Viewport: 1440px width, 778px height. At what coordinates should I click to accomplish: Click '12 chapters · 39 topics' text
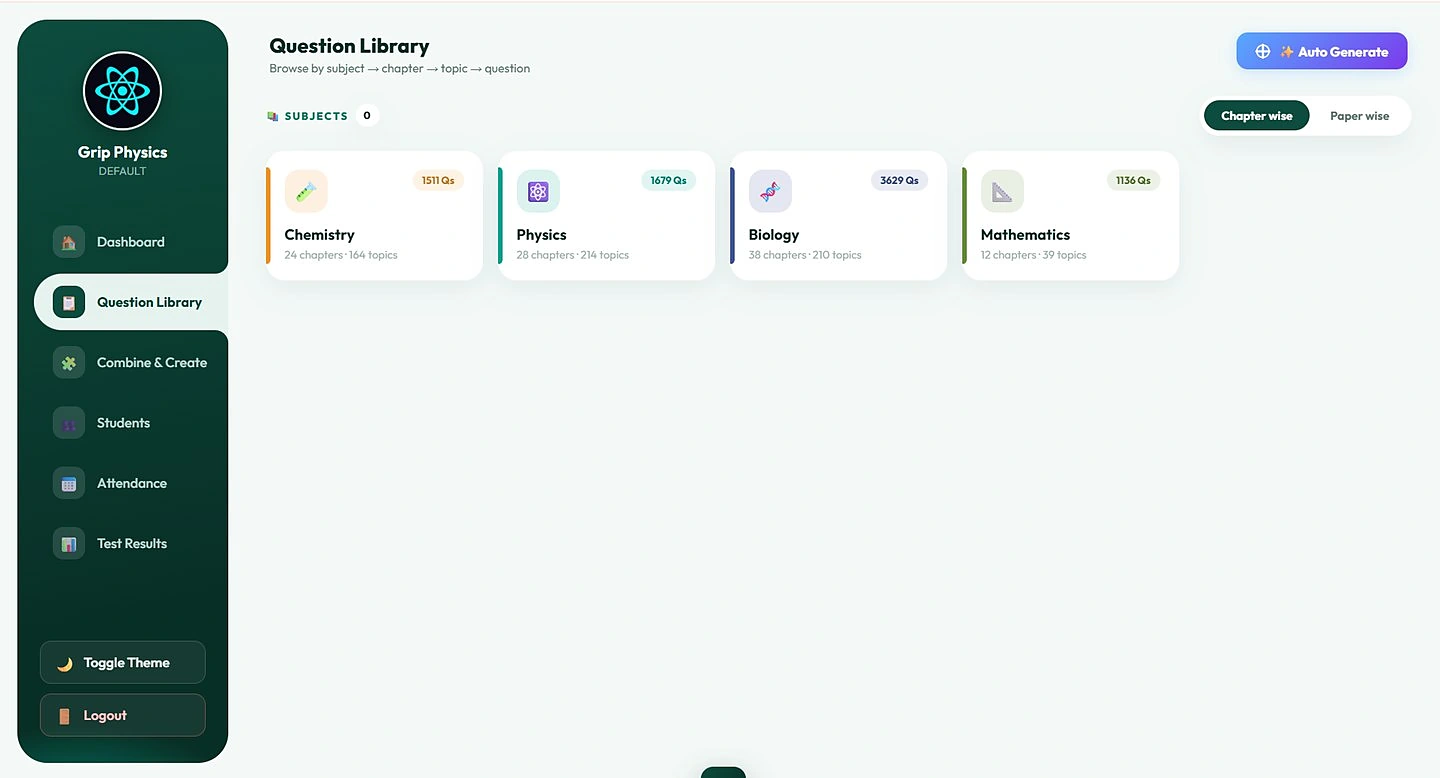[1033, 255]
